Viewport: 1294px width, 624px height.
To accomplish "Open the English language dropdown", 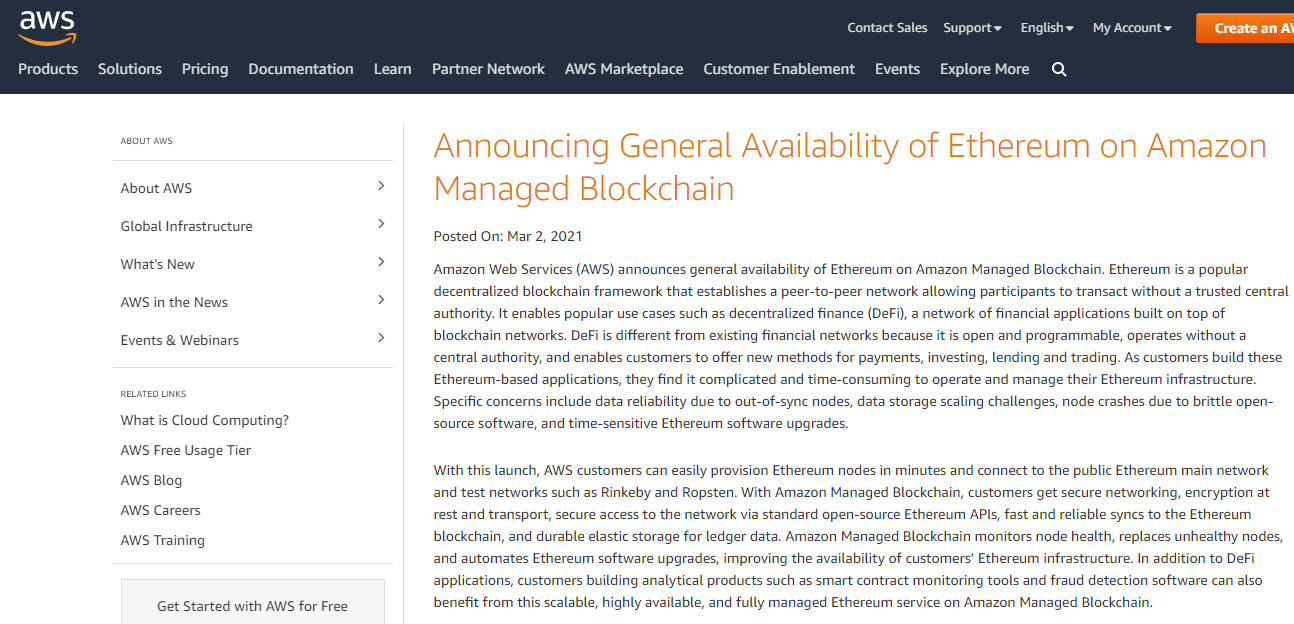I will click(1046, 28).
